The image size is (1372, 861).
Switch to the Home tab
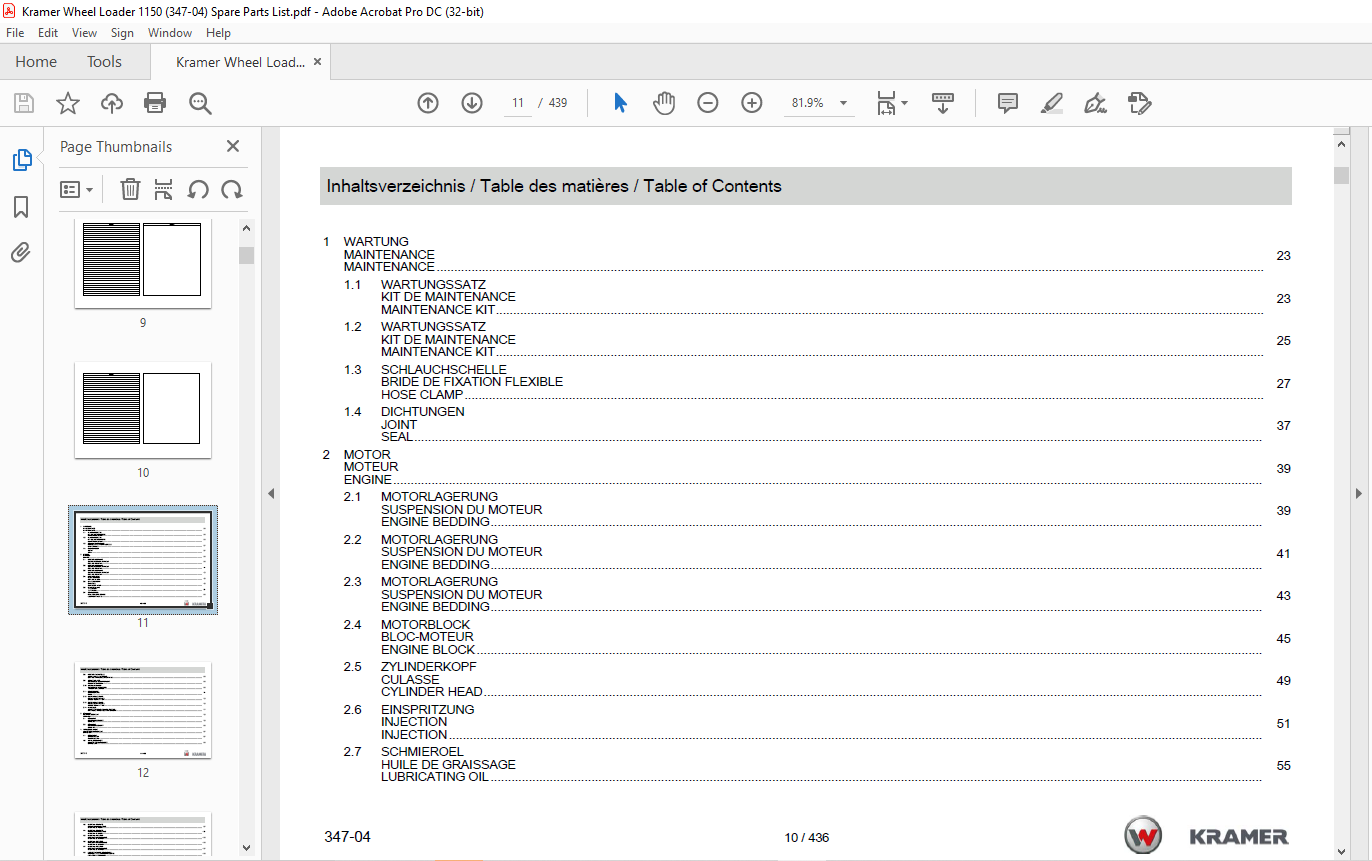(36, 62)
